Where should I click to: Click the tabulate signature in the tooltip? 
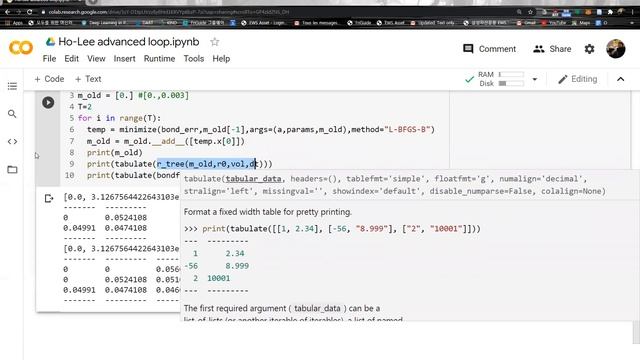[x=395, y=185]
